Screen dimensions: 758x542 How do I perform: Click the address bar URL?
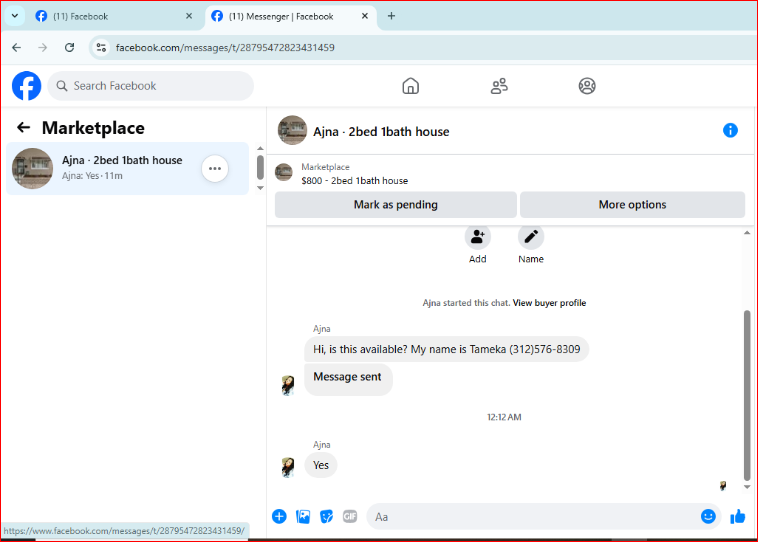click(225, 47)
